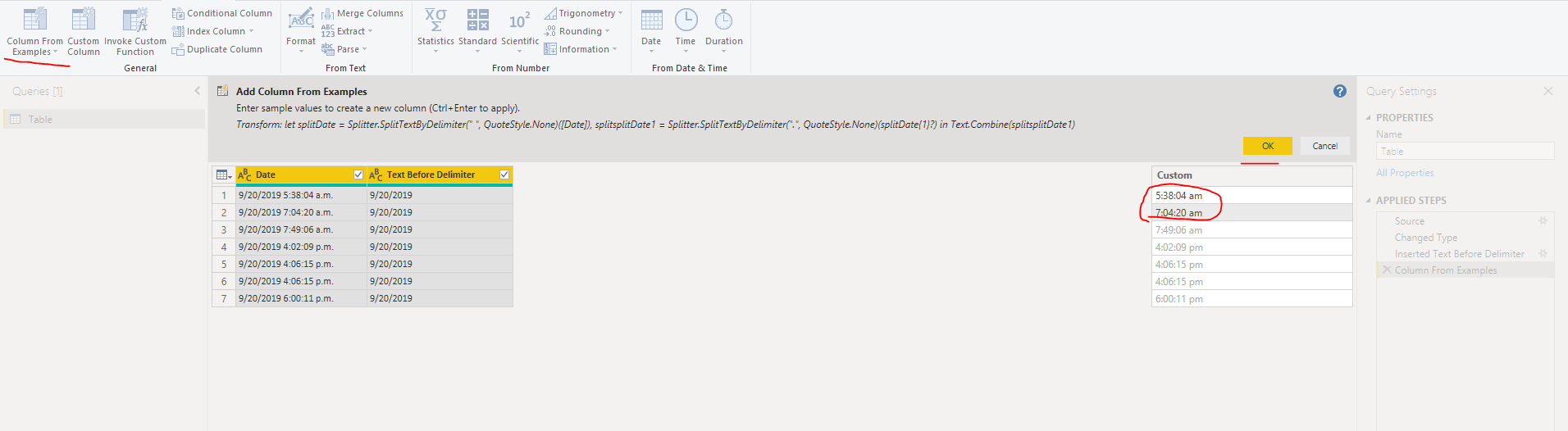Open the Information menu

(x=580, y=49)
